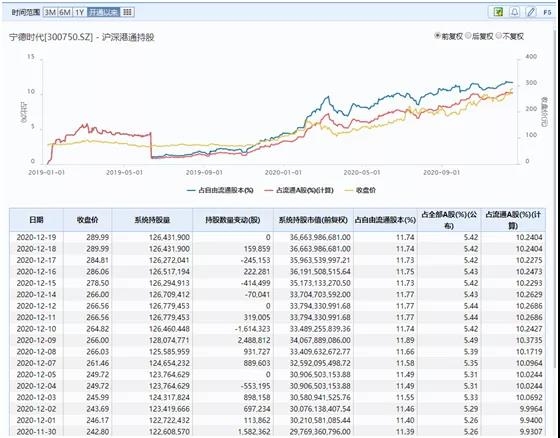Sort by the 日期 column header
Viewport: 560px width, 438px height.
coord(36,220)
